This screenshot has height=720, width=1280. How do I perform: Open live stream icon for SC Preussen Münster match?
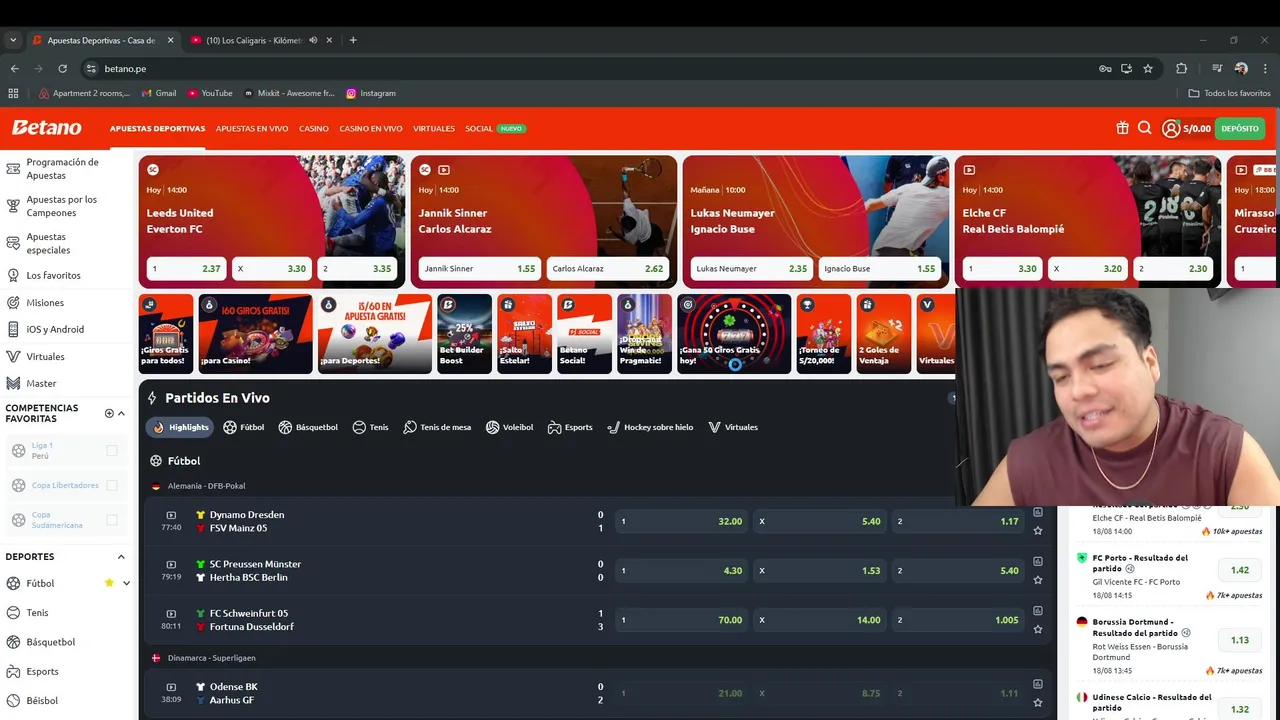coord(171,564)
